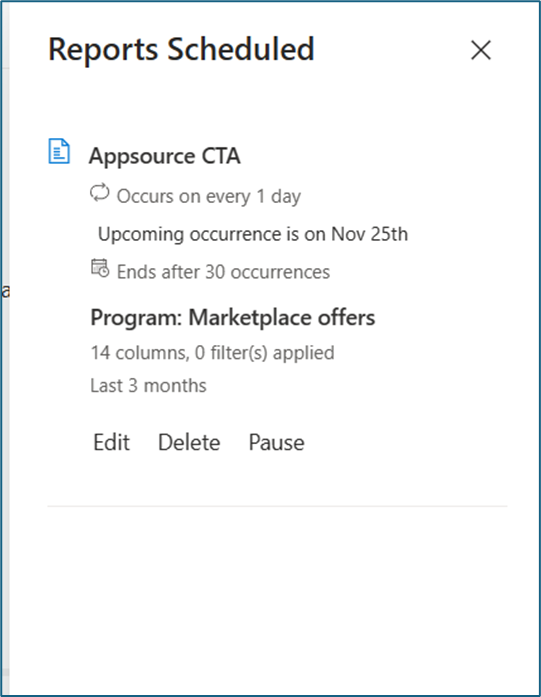Screen dimensions: 541x697
Task: Click the 'Occurs on every 1 day' text
Action: (208, 196)
